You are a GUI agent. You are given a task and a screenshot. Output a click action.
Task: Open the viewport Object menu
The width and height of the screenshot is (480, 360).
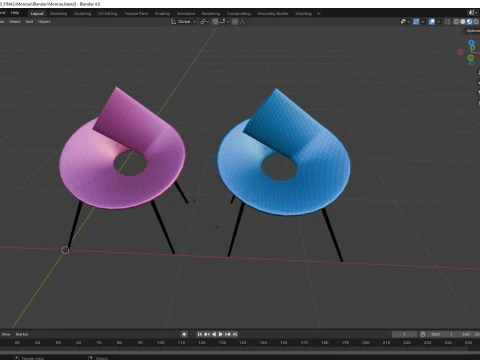[x=44, y=22]
